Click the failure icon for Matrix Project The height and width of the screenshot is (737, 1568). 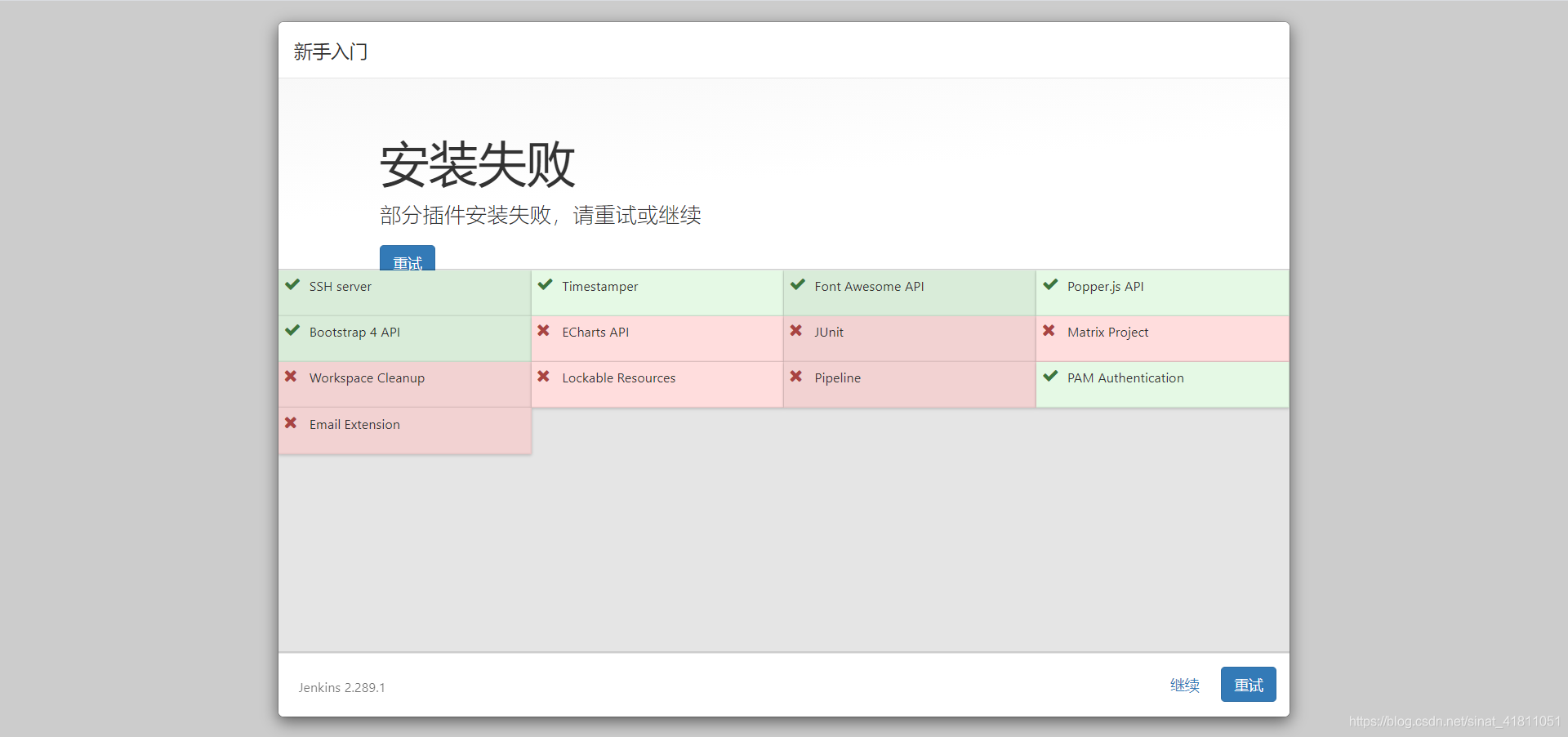click(1049, 332)
